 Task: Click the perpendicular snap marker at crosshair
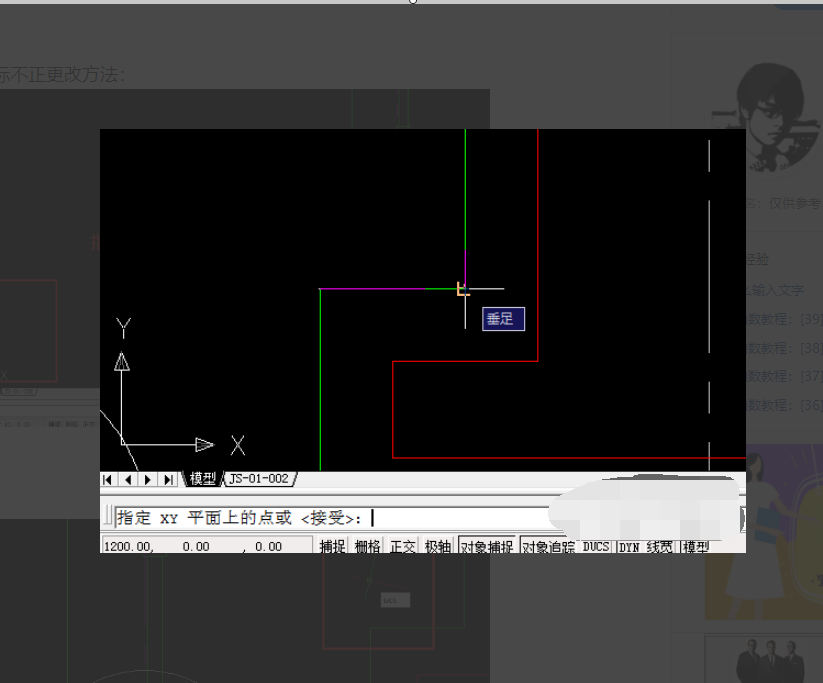pos(463,289)
